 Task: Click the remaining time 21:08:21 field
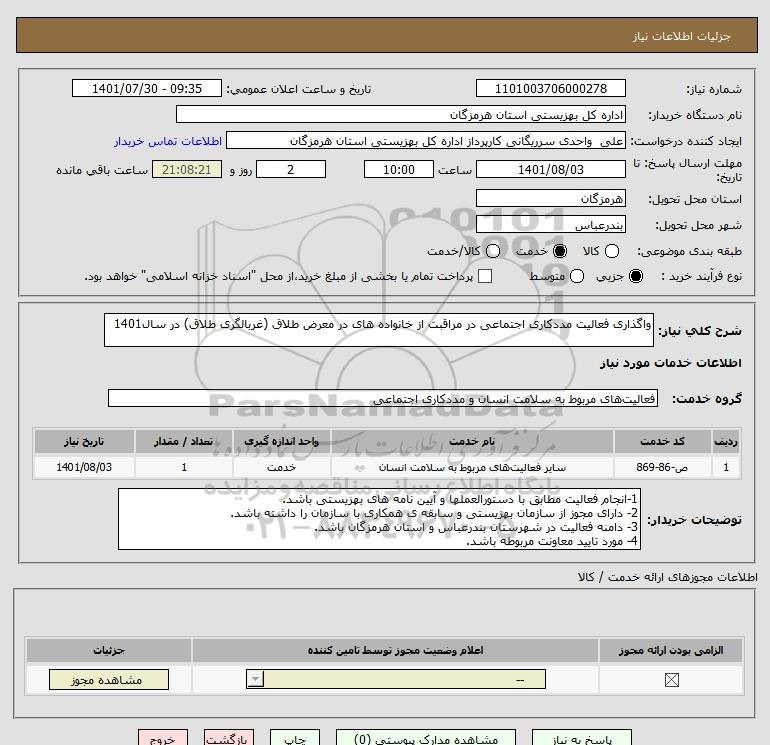coord(187,169)
